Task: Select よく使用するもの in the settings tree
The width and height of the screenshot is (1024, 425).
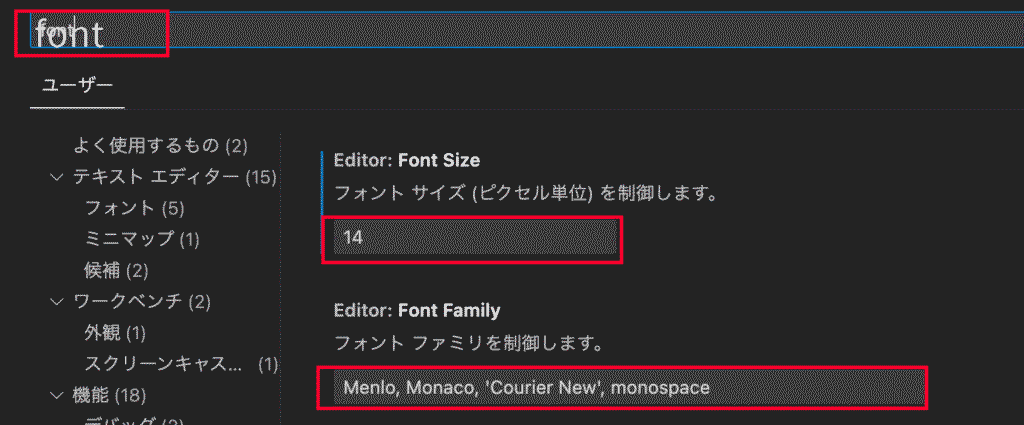Action: tap(160, 146)
